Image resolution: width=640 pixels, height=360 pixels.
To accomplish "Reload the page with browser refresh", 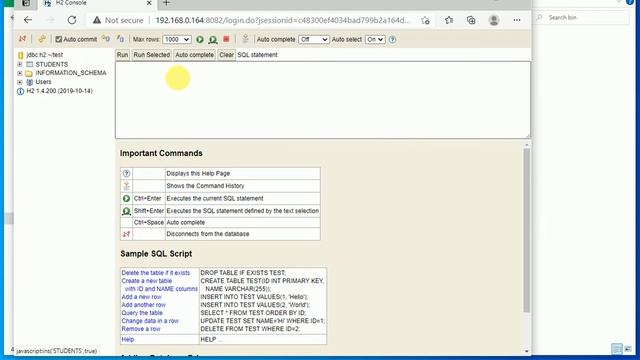I will pyautogui.click(x=72, y=20).
